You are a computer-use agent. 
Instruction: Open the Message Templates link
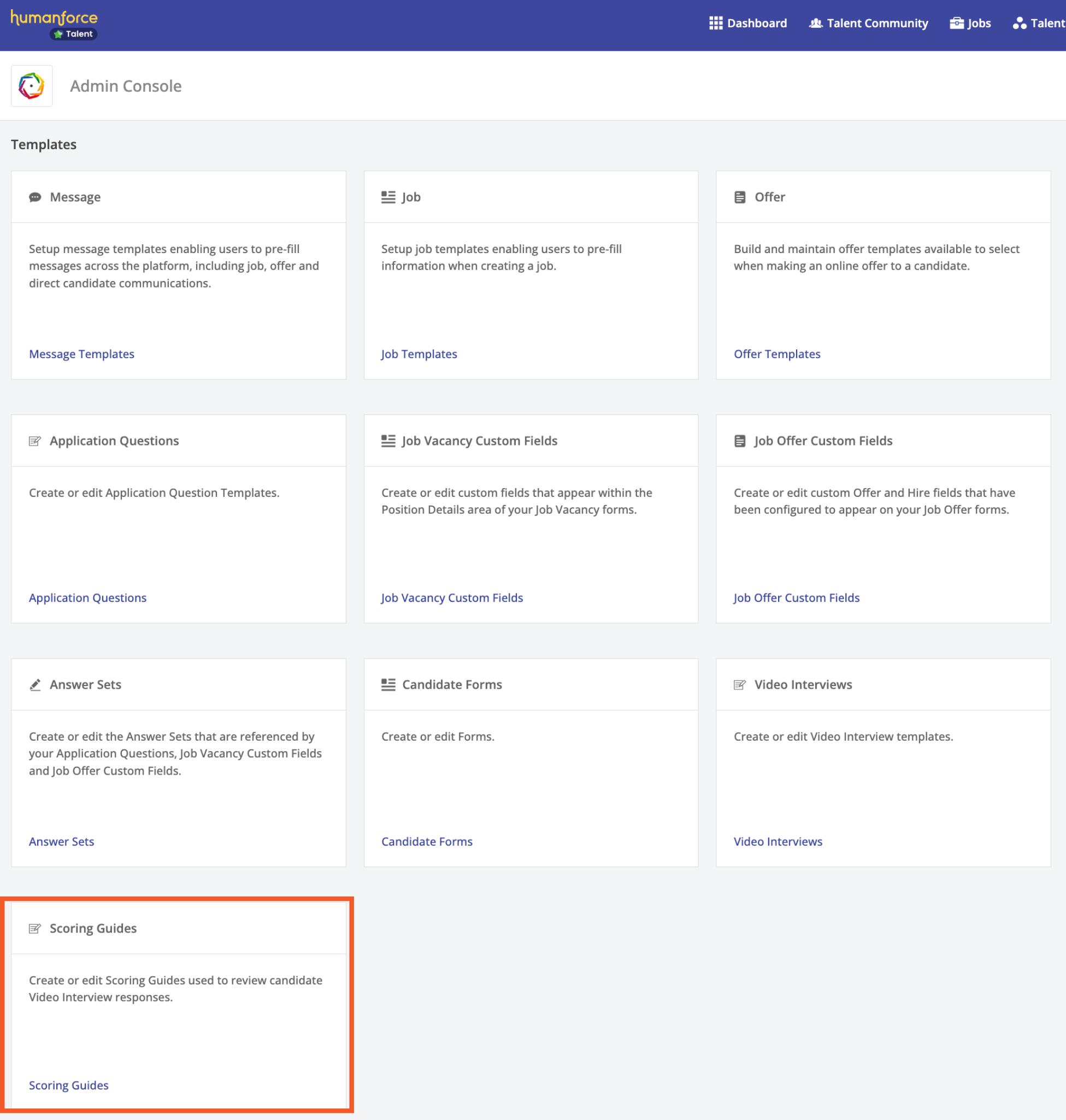coord(82,354)
